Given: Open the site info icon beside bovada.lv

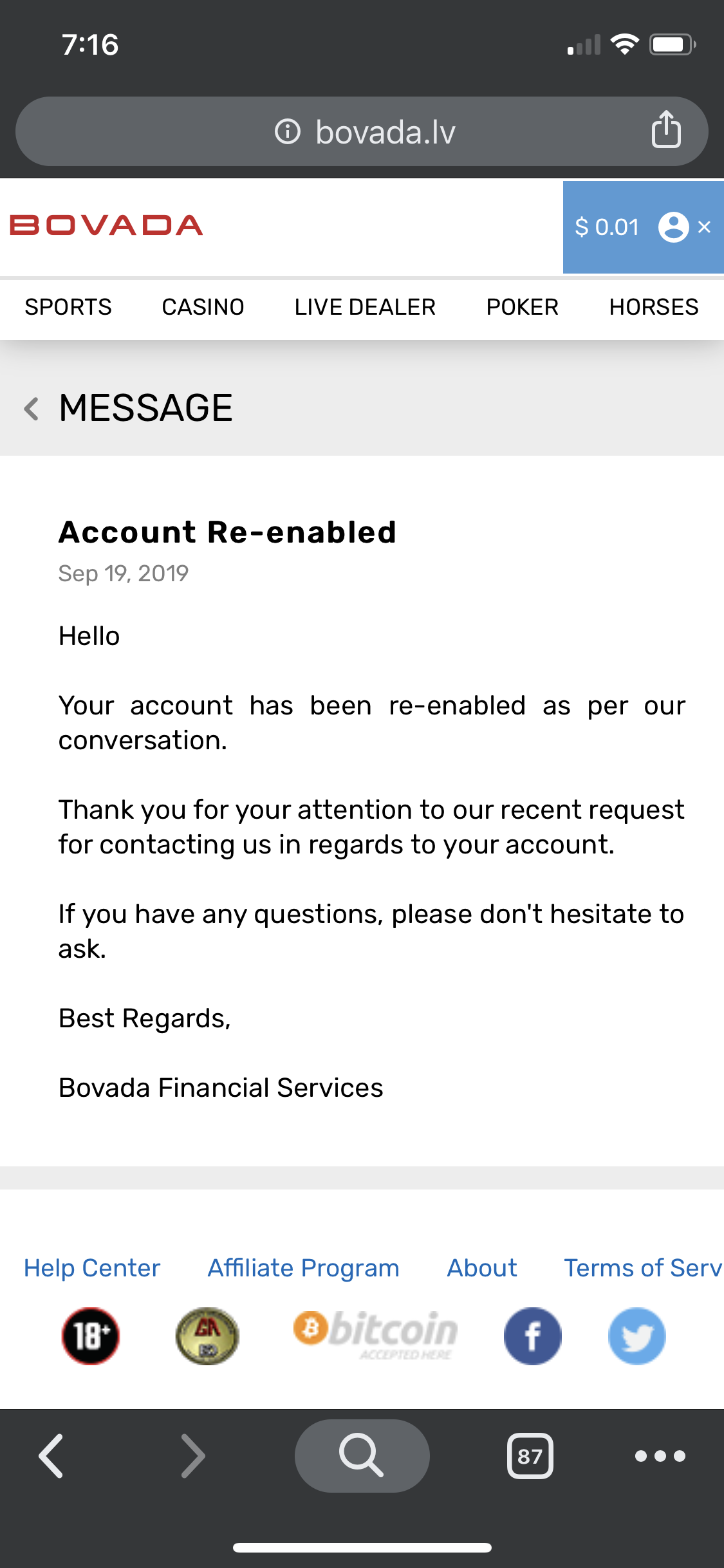Looking at the screenshot, I should (288, 131).
